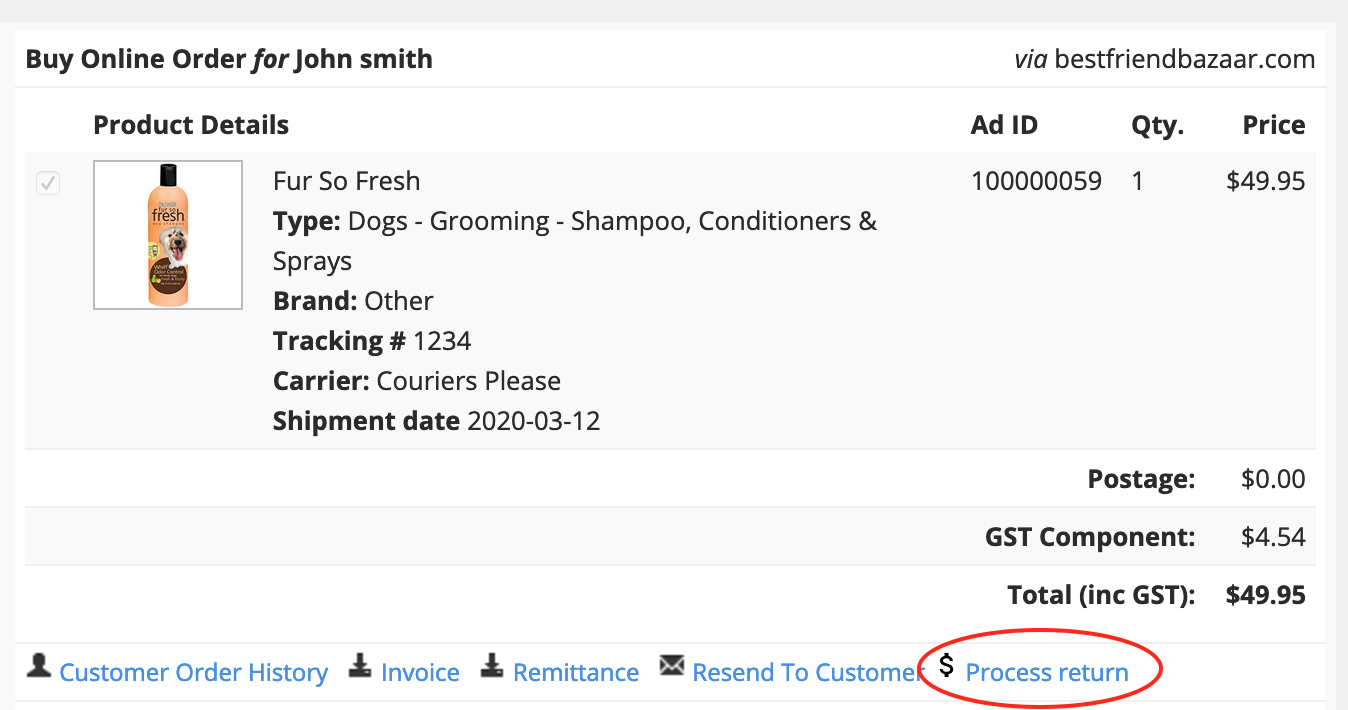Click the envelope icon for Resend To Customer
1348x710 pixels.
(x=672, y=666)
